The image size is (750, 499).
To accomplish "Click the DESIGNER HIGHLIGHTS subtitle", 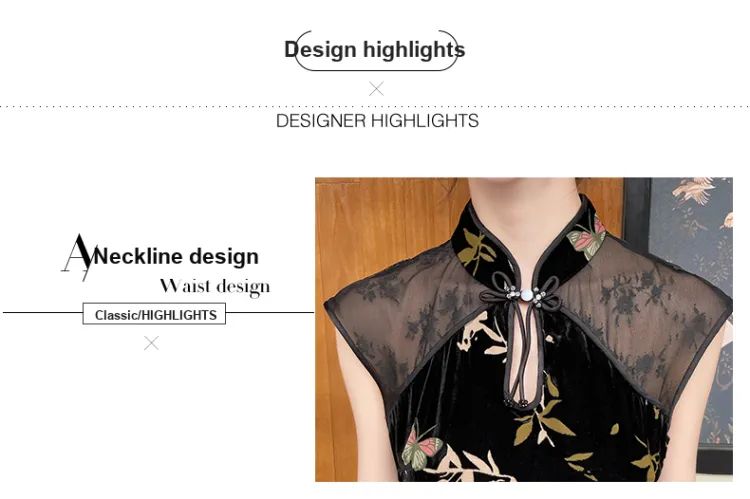I will pos(377,121).
